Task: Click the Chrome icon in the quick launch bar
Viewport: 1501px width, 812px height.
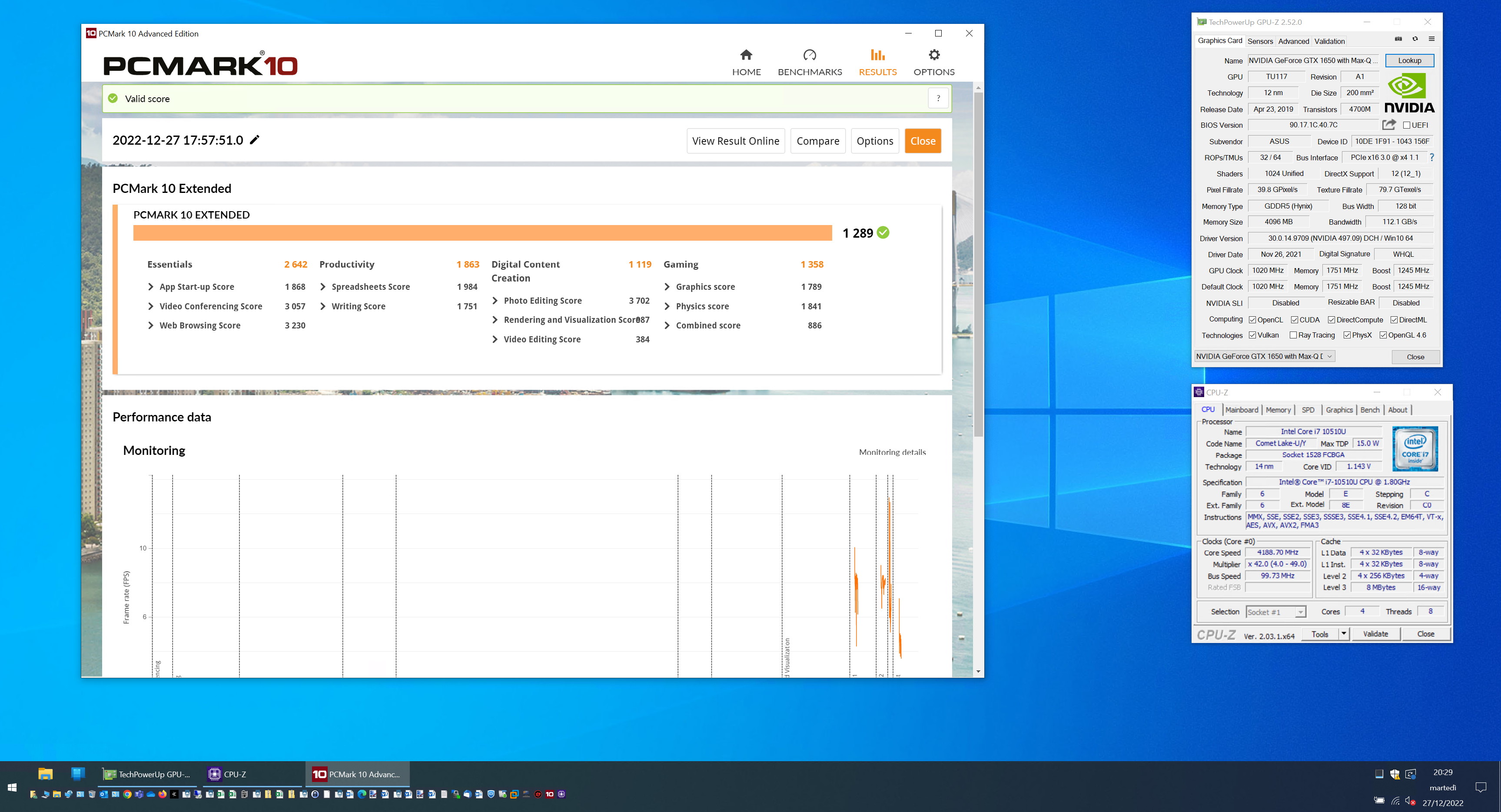Action: click(127, 794)
